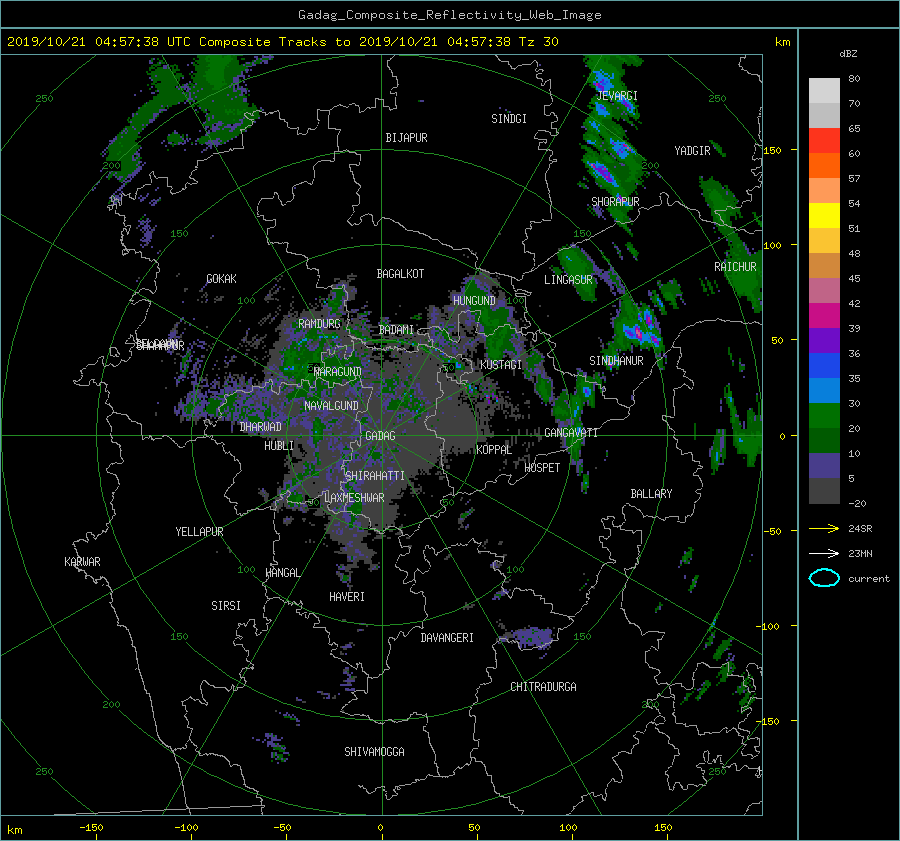
Task: Select the red 65 dBZ color swatch
Action: coord(824,140)
